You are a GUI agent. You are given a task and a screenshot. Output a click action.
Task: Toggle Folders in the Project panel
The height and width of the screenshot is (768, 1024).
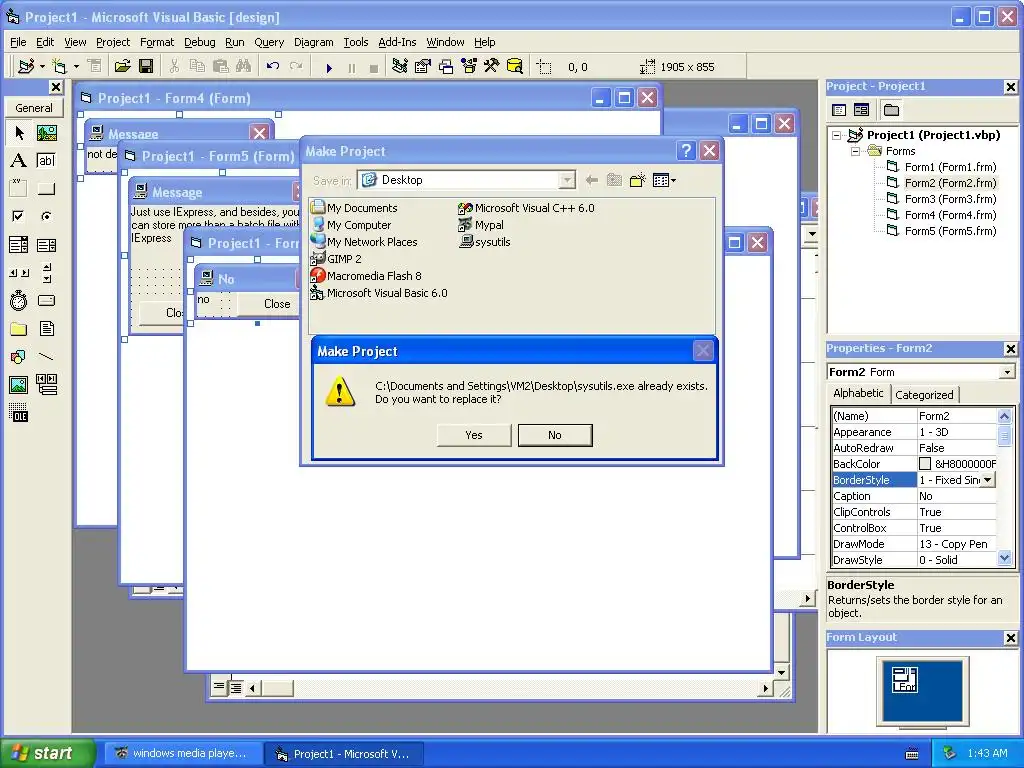891,110
